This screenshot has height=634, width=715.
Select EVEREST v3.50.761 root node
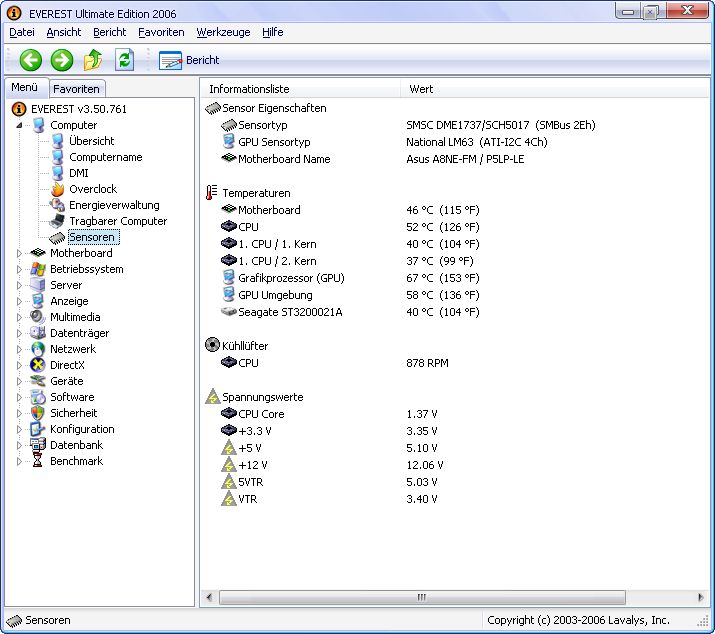78,109
